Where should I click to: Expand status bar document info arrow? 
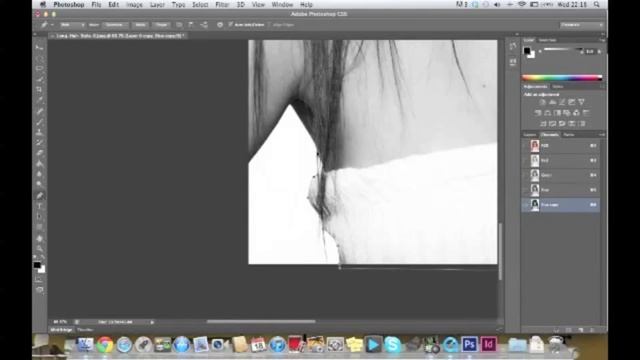[x=152, y=322]
